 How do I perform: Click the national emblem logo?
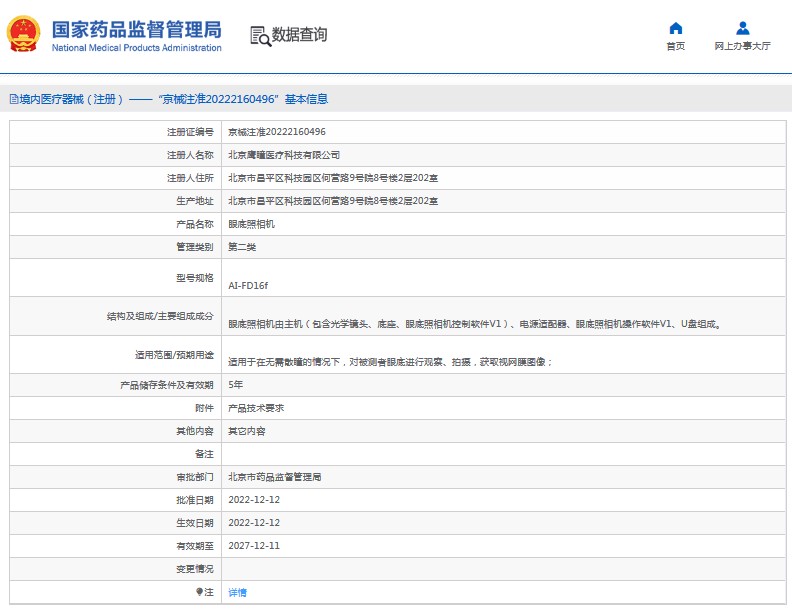coord(23,34)
